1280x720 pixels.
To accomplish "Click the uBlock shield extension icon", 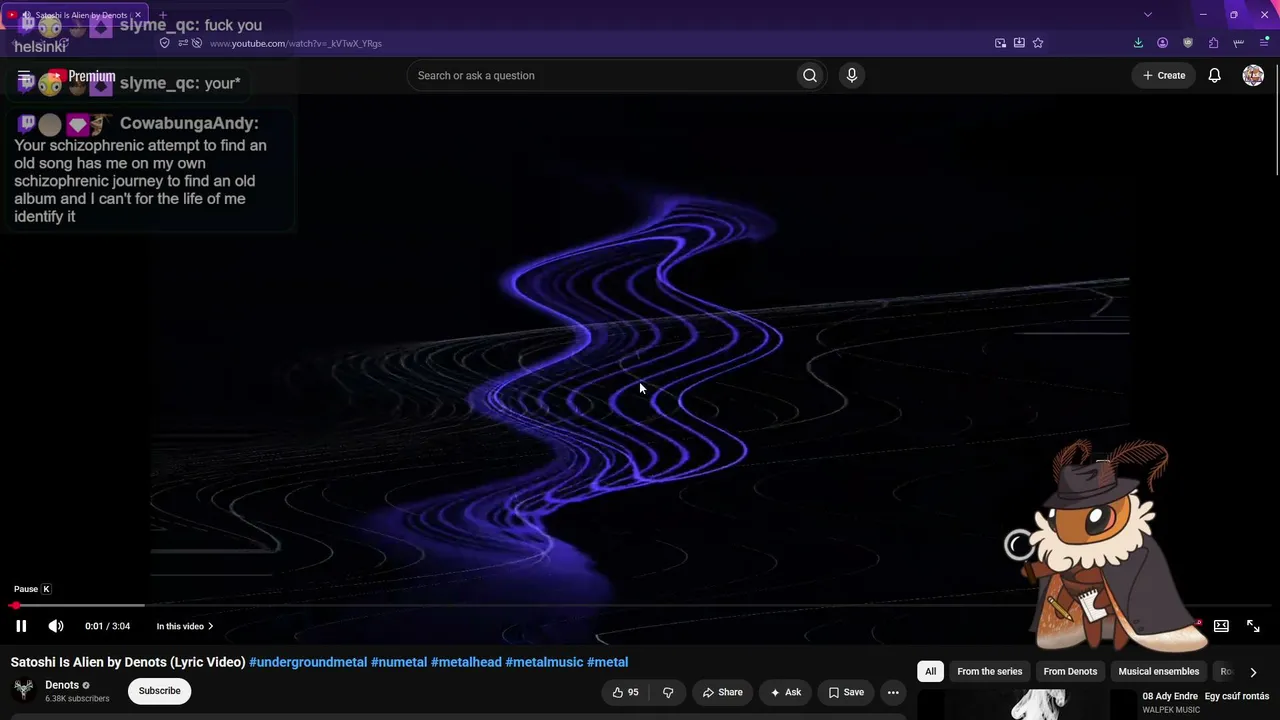I will tap(1188, 43).
